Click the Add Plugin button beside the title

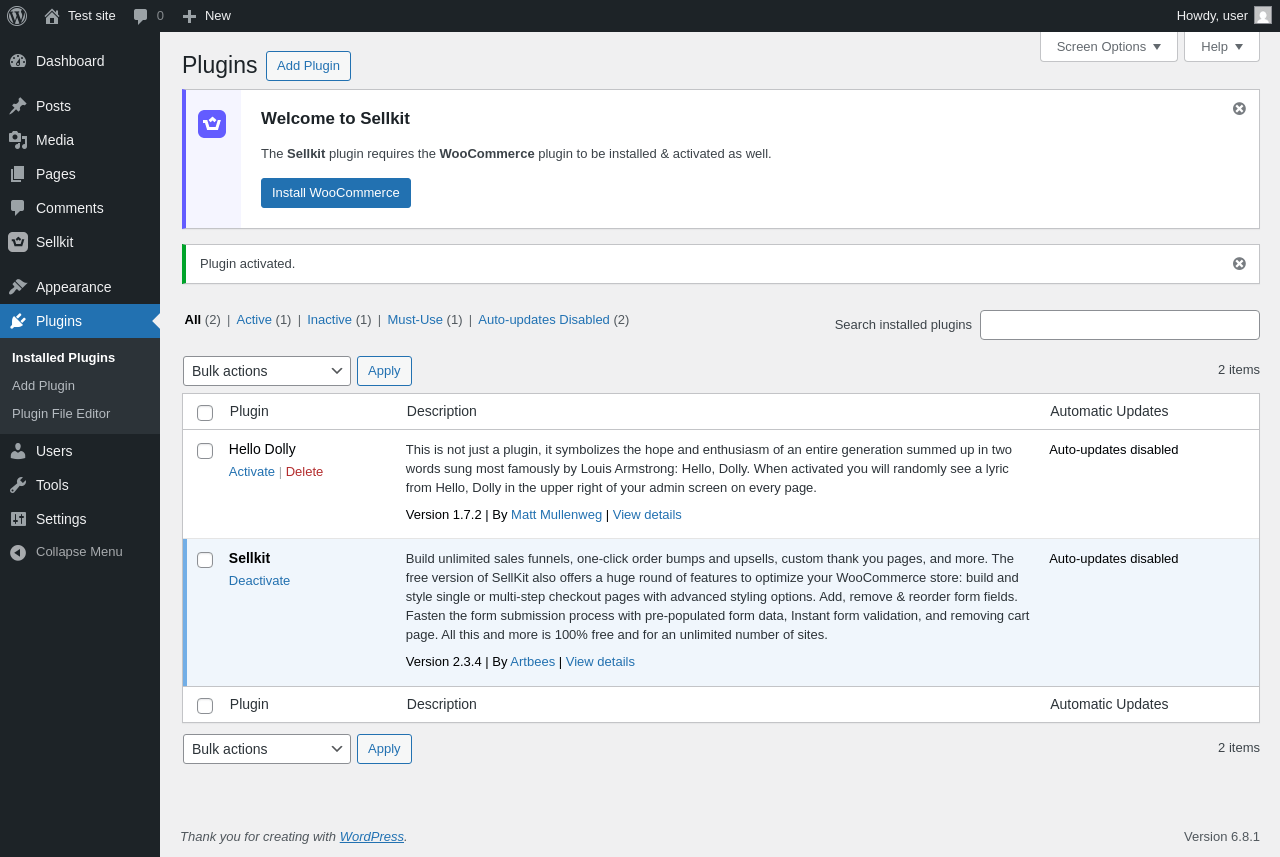coord(308,66)
